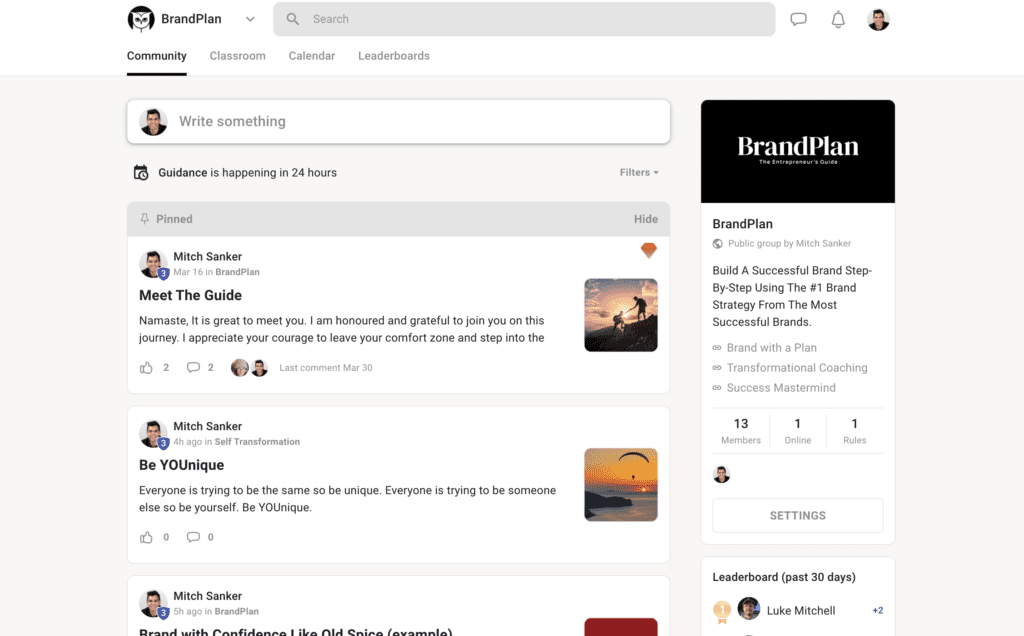The width and height of the screenshot is (1024, 636).
Task: Click Mitch Sanker name on Meet The Guide post
Action: (x=208, y=257)
